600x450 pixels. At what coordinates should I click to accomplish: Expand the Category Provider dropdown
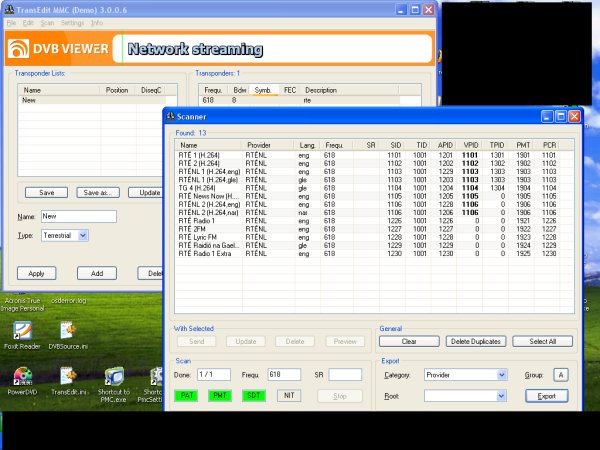502,375
